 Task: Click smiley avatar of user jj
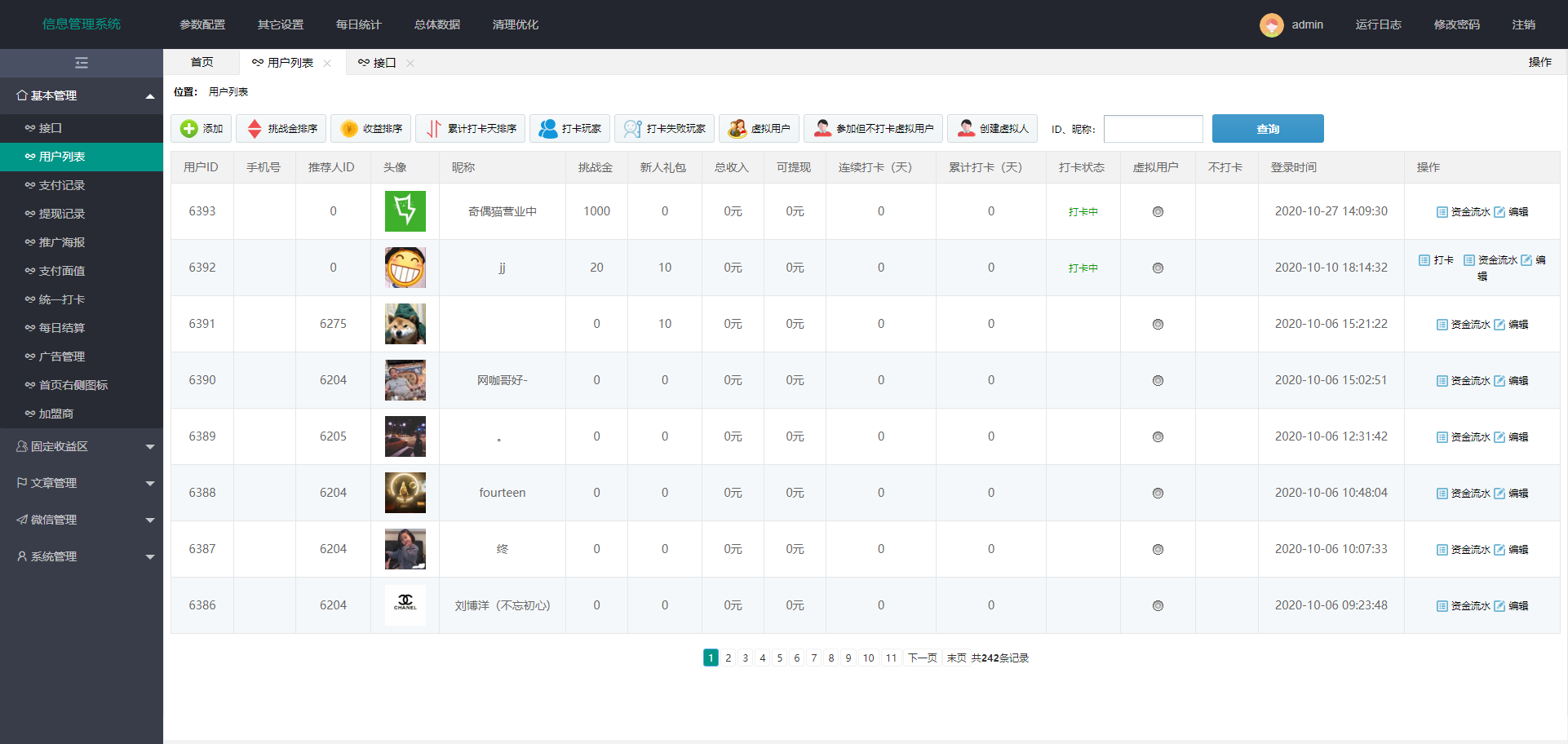(405, 268)
